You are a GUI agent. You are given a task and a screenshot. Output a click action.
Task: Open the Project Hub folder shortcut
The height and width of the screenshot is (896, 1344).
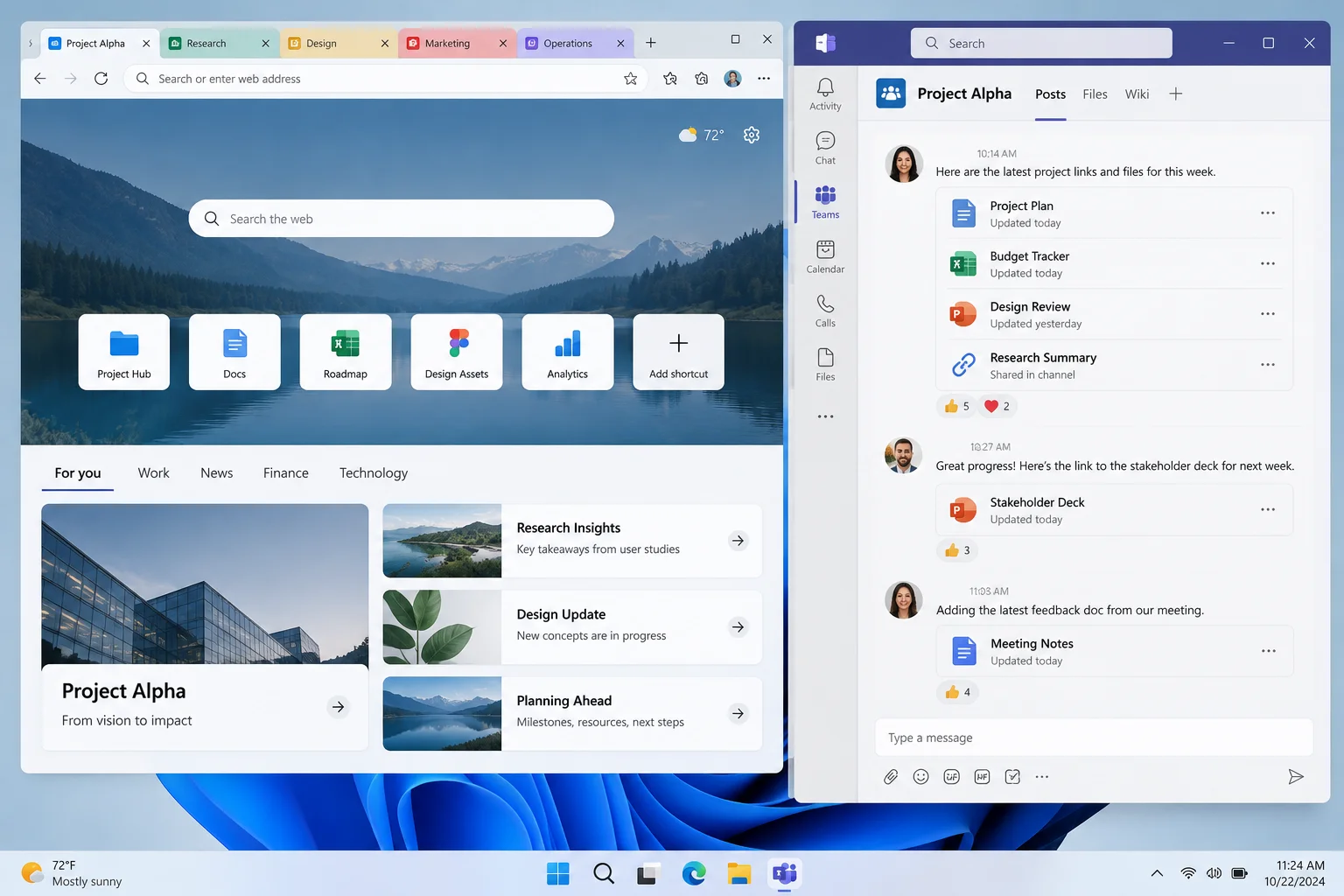click(x=124, y=352)
